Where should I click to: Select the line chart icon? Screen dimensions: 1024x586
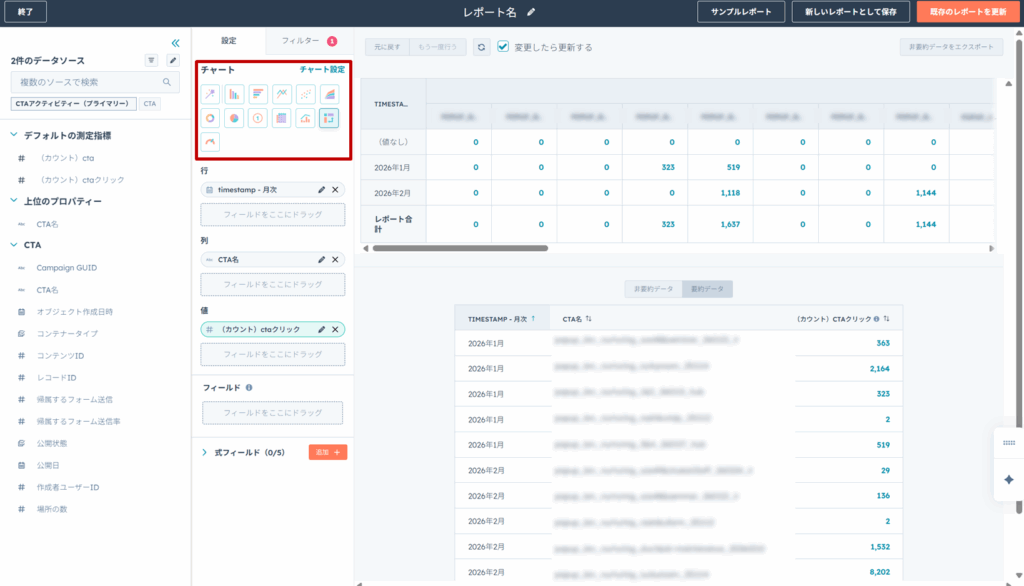click(x=282, y=94)
